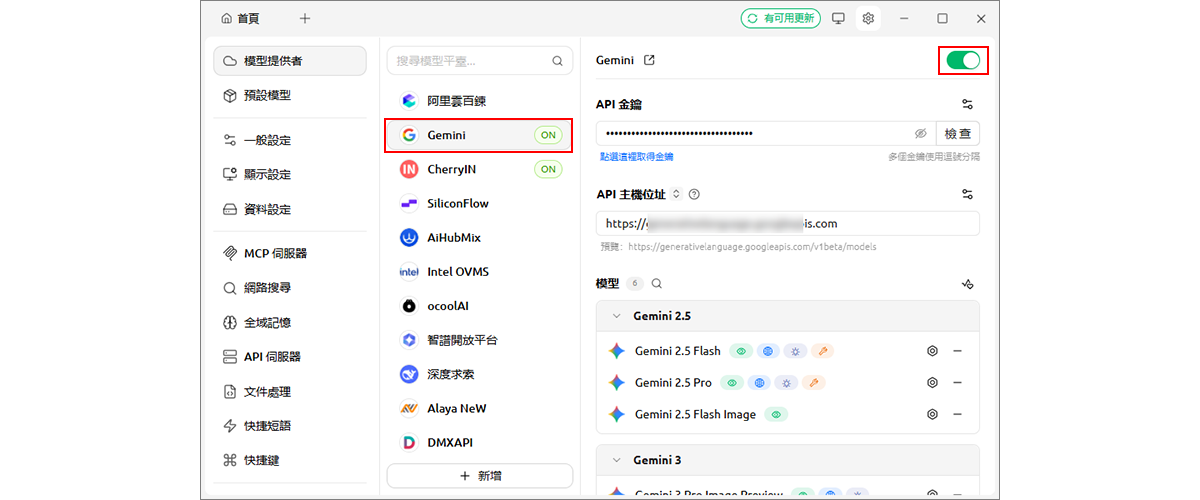The width and height of the screenshot is (1200, 500).
Task: Click web search tag on Gemini 2.5 Pro
Action: (x=760, y=382)
